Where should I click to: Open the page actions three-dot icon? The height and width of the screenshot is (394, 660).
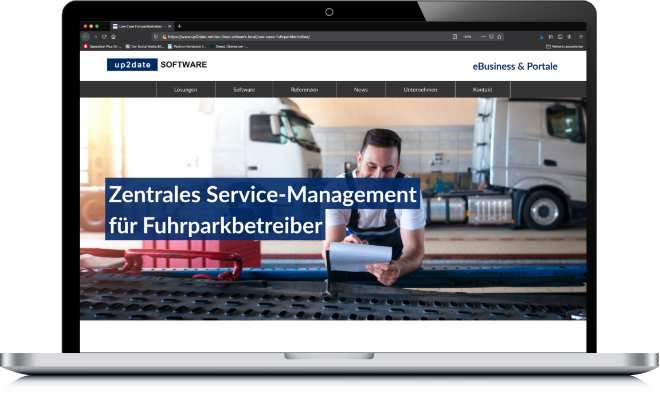click(483, 37)
